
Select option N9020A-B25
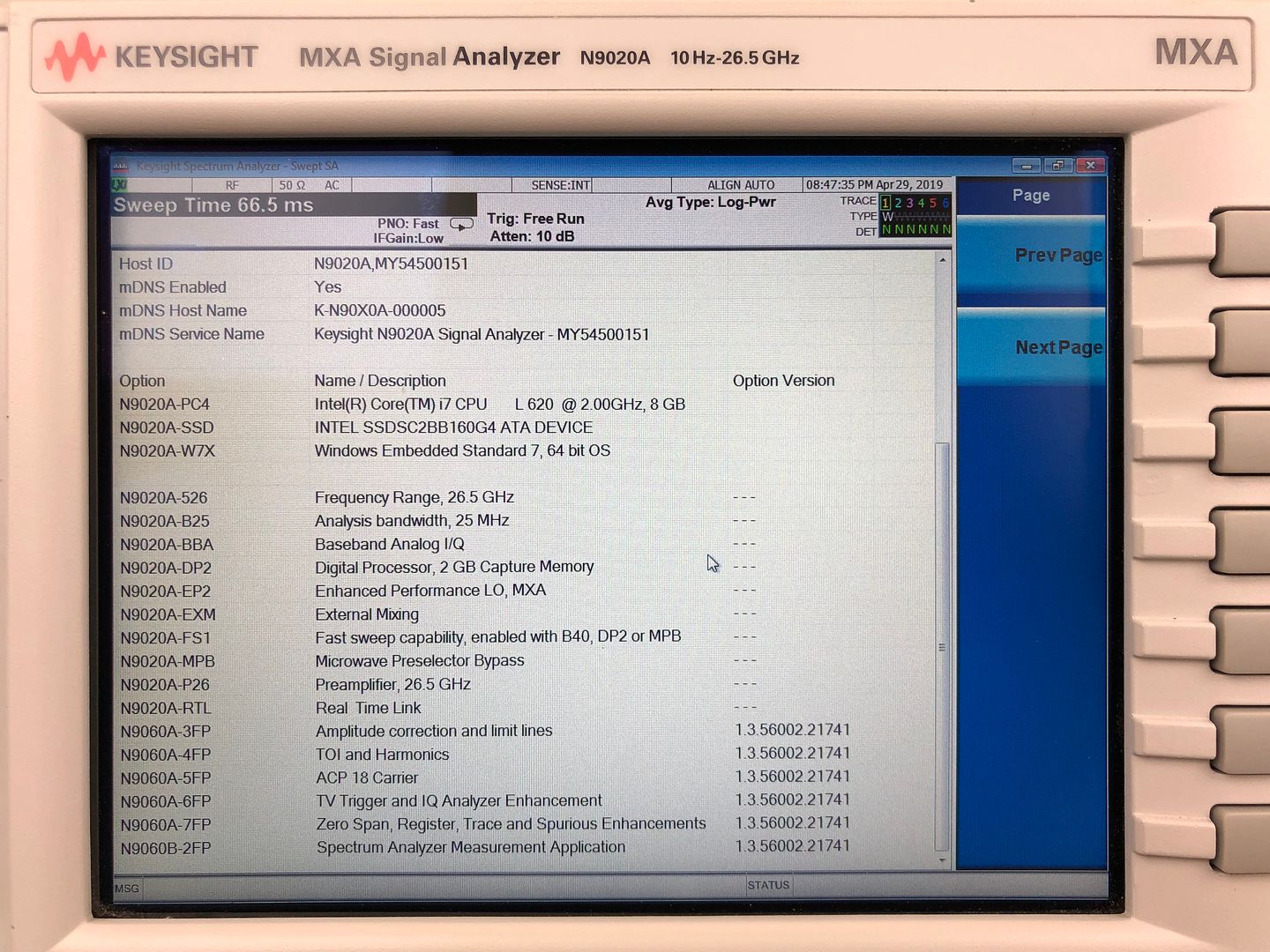(x=165, y=521)
